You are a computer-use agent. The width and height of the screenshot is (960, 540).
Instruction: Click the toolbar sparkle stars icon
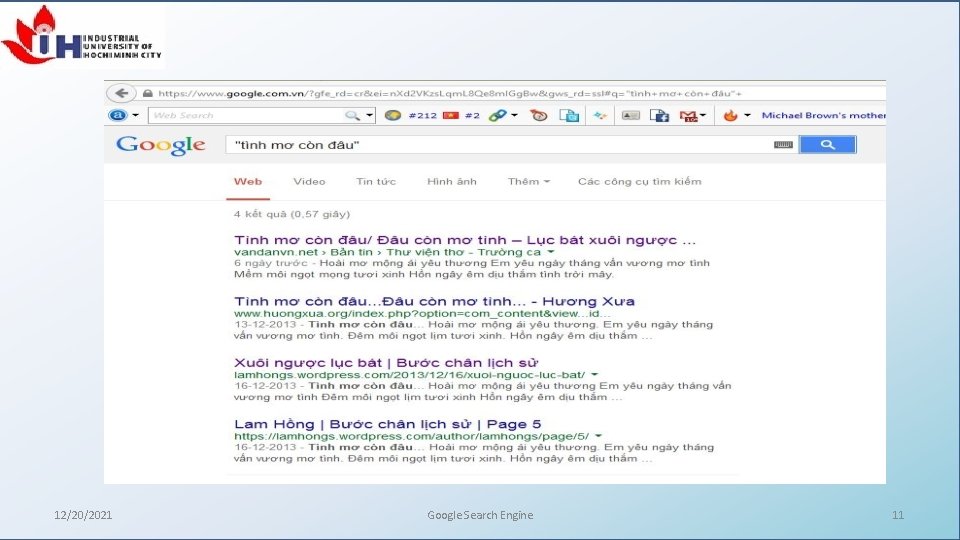coord(600,115)
